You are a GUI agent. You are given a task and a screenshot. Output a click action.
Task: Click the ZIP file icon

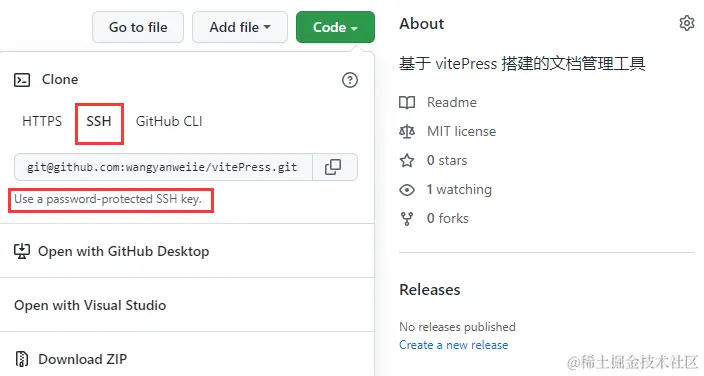(22, 359)
